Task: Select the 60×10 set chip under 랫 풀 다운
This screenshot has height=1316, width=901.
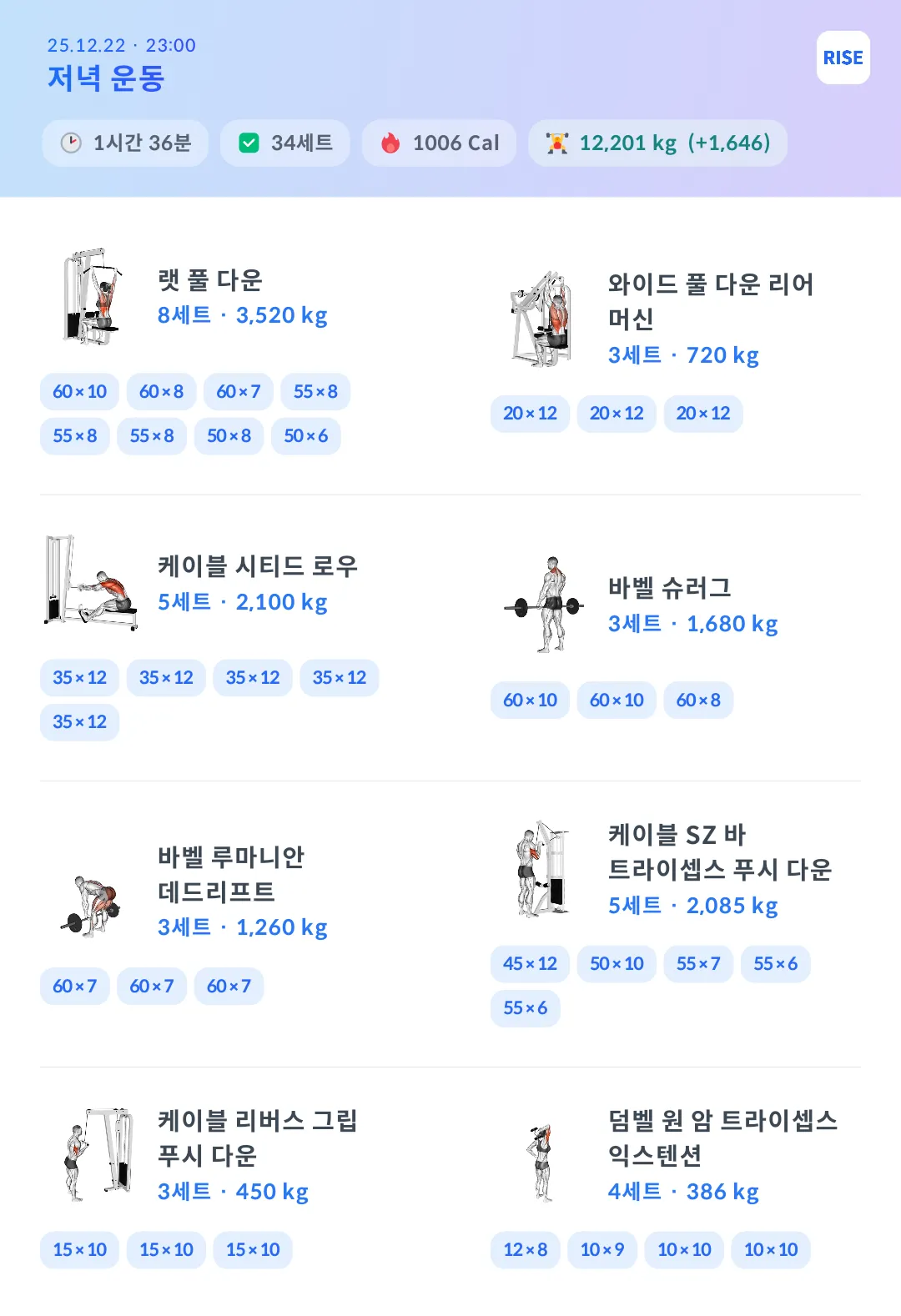Action: tap(79, 392)
